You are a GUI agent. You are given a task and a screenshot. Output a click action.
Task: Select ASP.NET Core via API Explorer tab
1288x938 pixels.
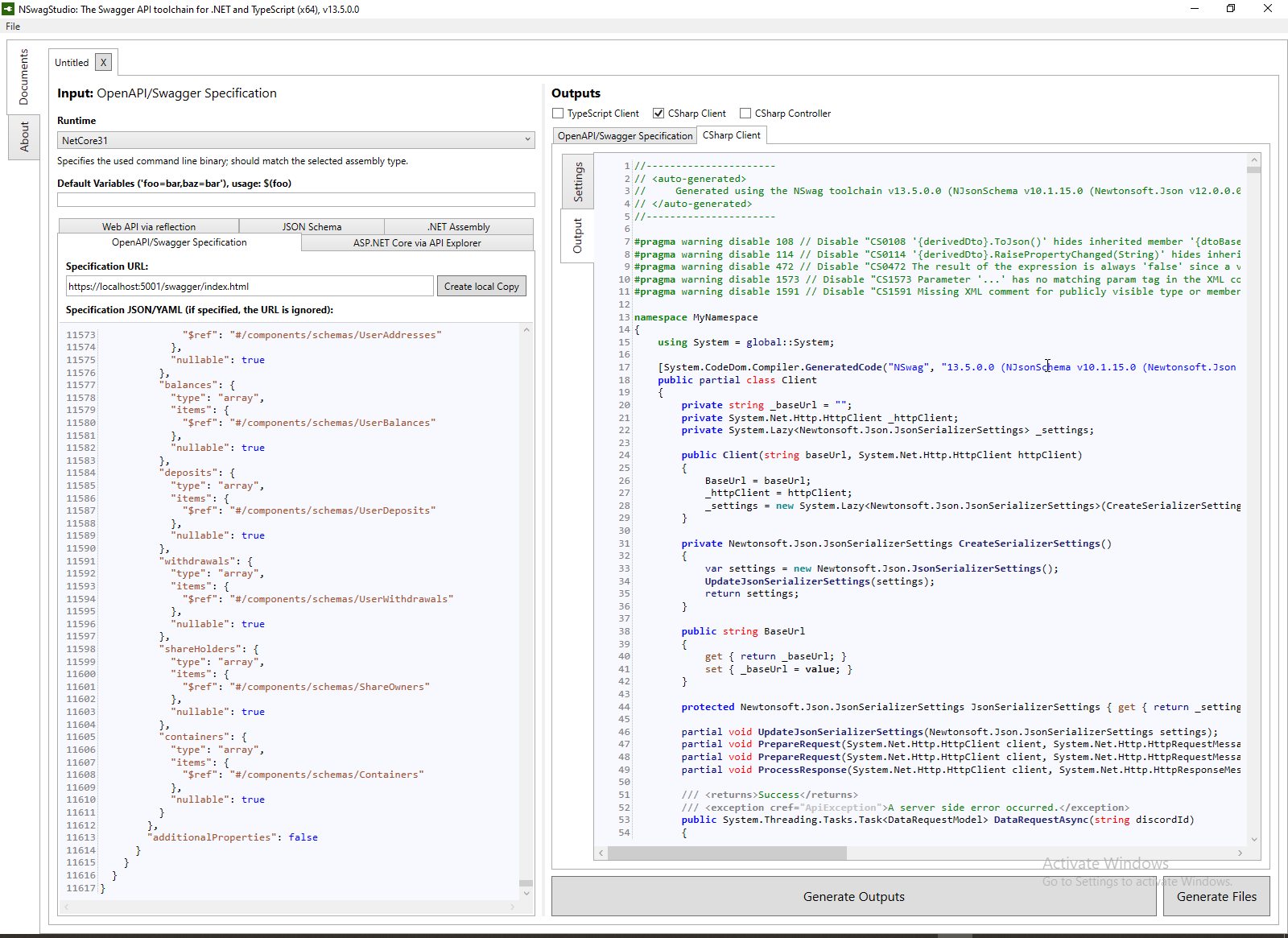tap(417, 243)
